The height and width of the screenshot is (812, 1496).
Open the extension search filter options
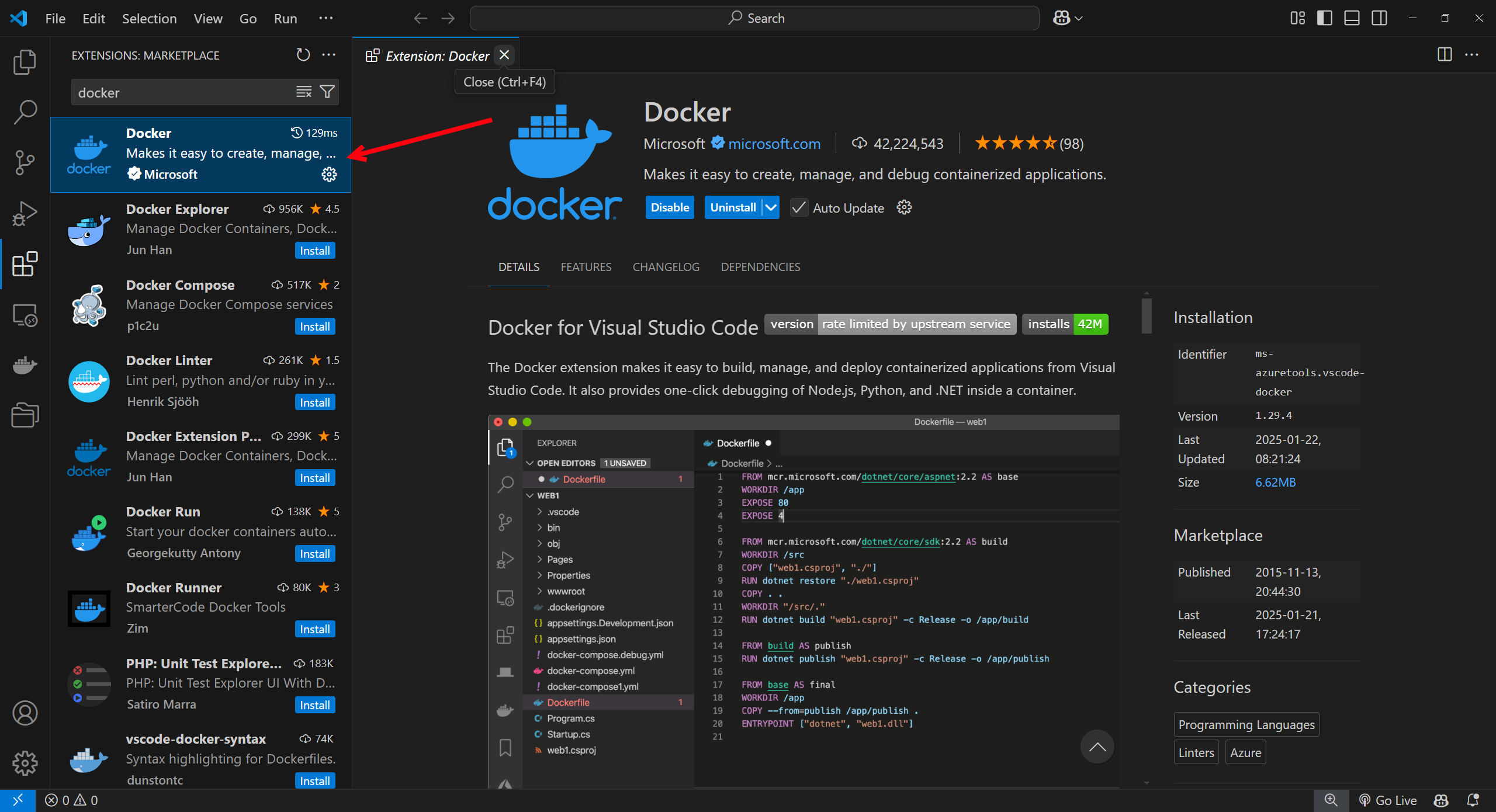coord(327,92)
